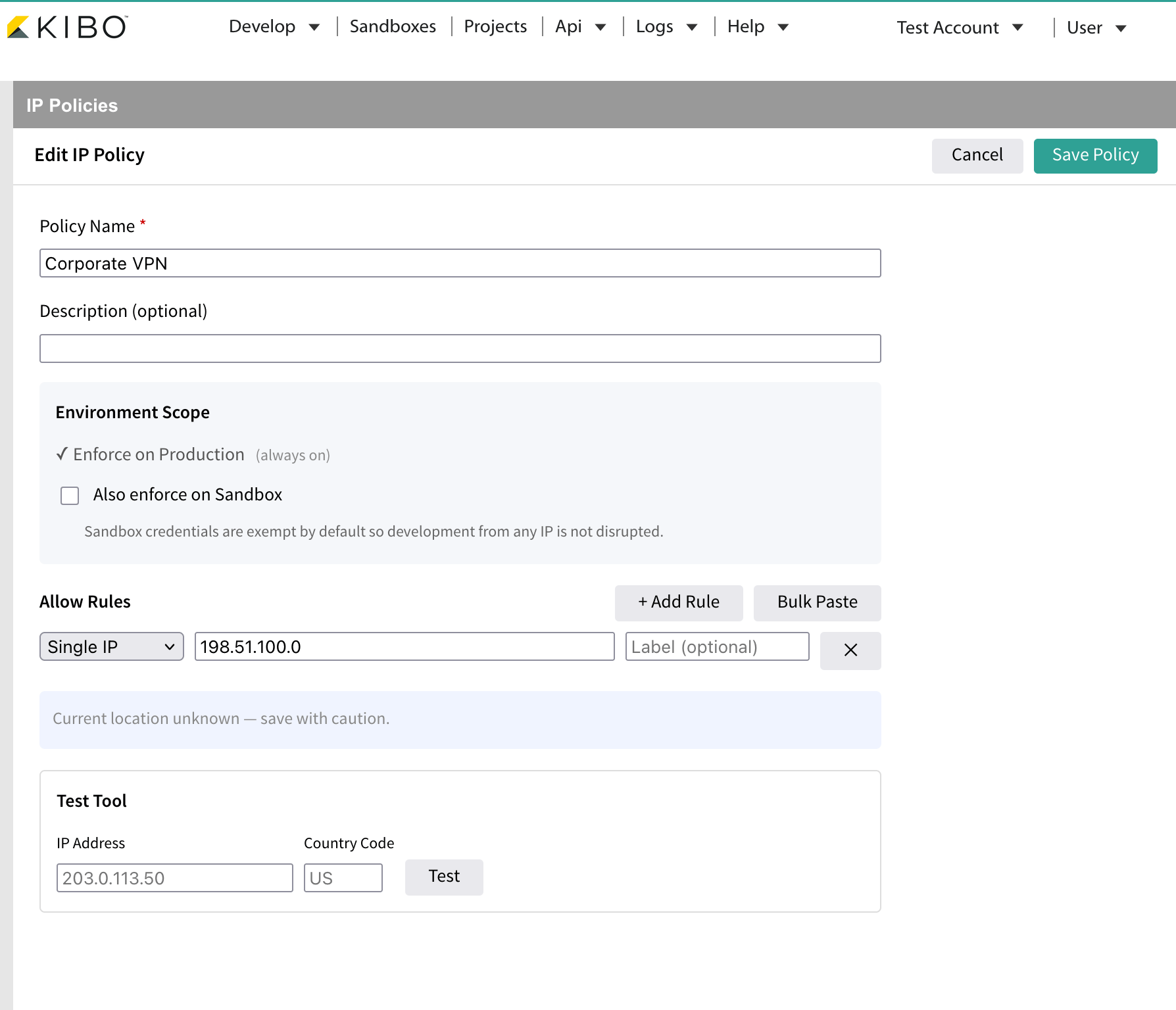Click the Current location unknown notice
This screenshot has width=1176, height=1010.
[460, 720]
